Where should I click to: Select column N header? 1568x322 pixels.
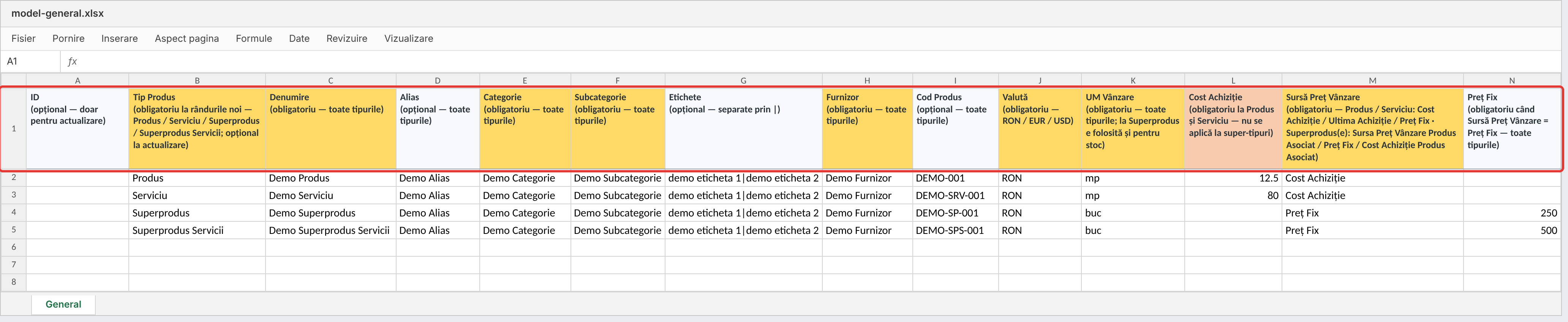click(x=1512, y=80)
